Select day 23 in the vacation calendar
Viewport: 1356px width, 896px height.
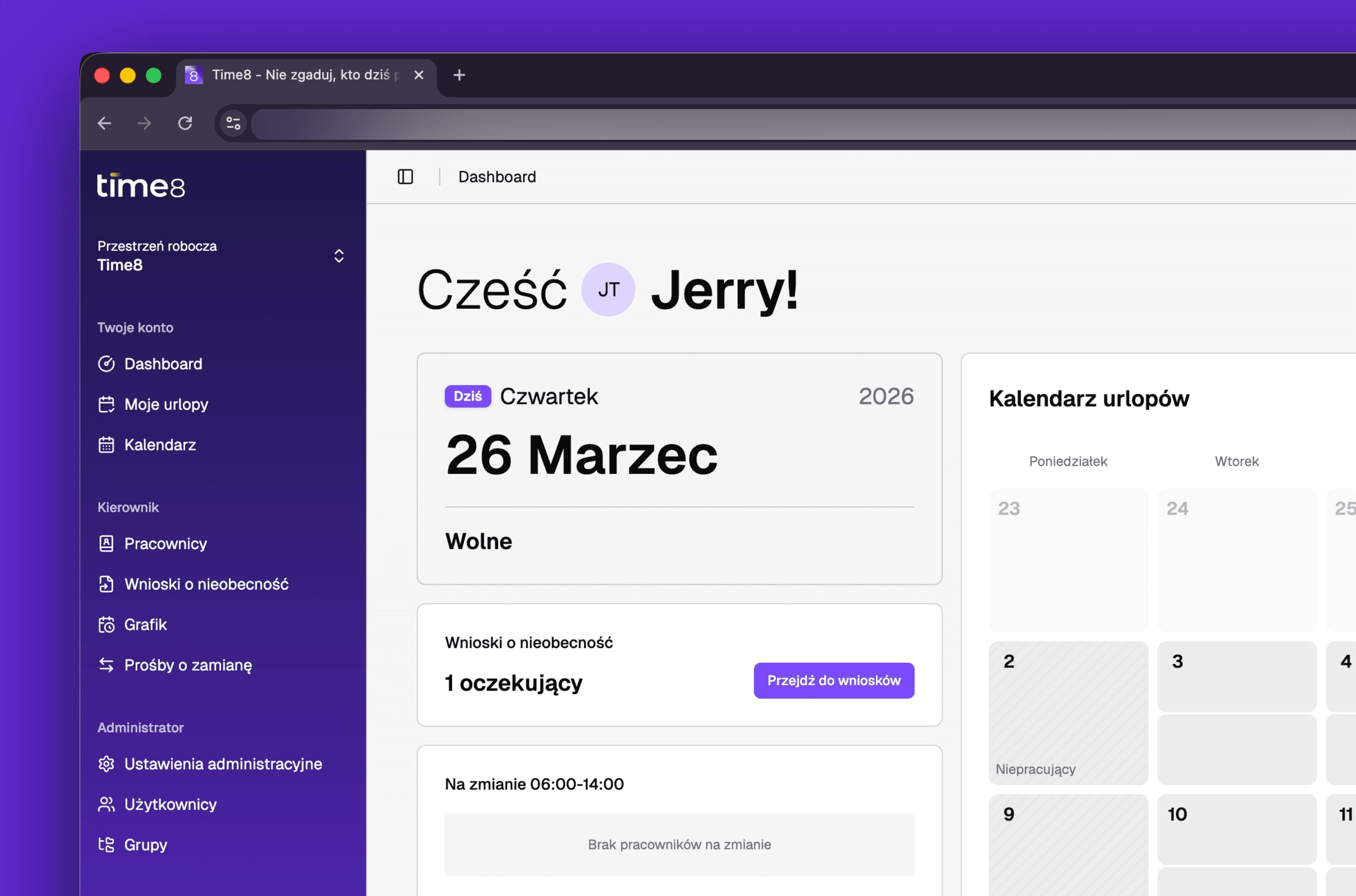(1068, 560)
